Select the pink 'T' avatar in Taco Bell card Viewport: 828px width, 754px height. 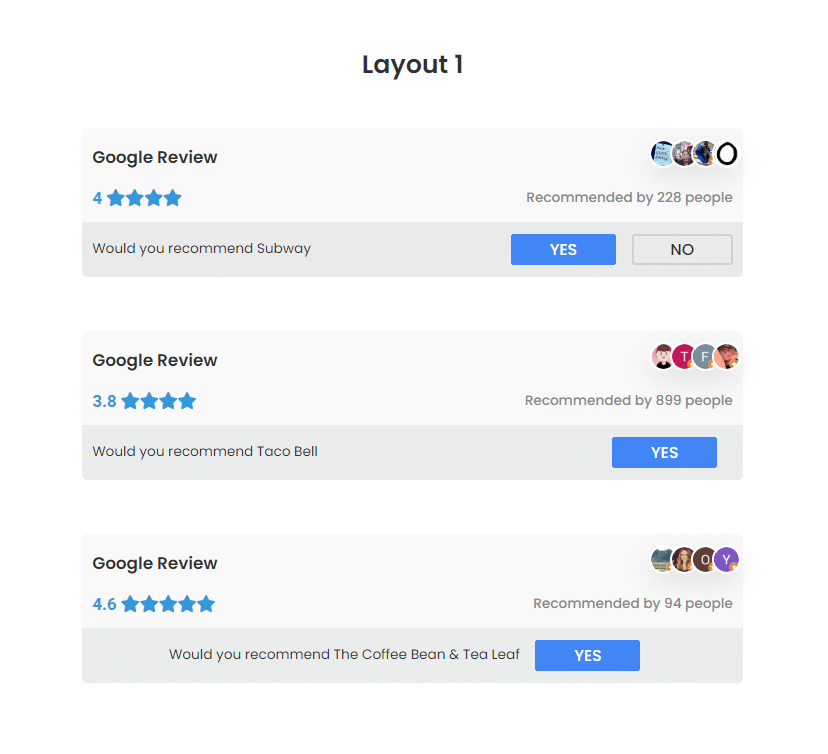(x=684, y=356)
